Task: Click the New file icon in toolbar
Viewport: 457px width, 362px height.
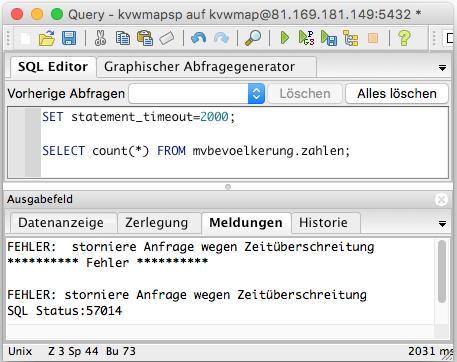Action: click(x=26, y=38)
